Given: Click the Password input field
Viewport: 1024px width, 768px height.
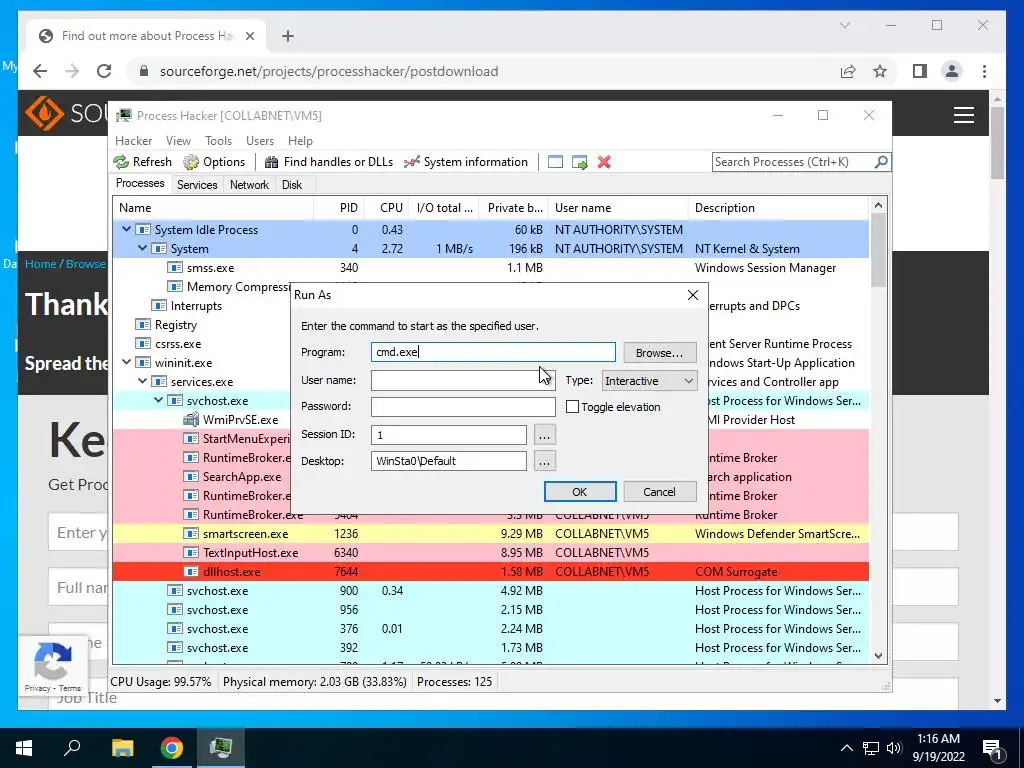Looking at the screenshot, I should coord(463,406).
